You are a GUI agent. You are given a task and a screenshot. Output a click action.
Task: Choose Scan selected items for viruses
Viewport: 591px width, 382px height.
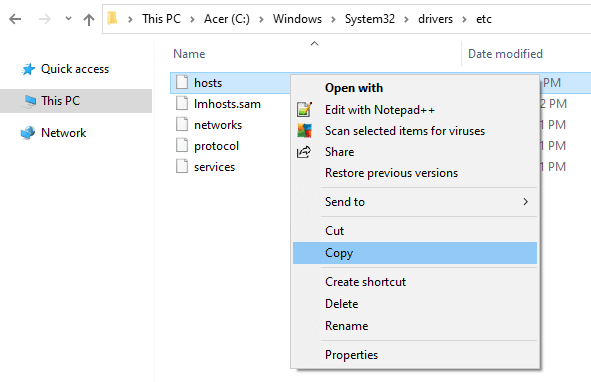click(x=415, y=131)
